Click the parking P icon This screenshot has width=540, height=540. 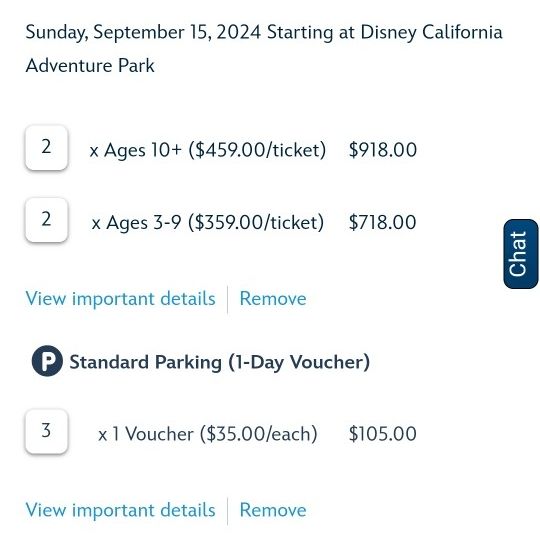pyautogui.click(x=47, y=361)
